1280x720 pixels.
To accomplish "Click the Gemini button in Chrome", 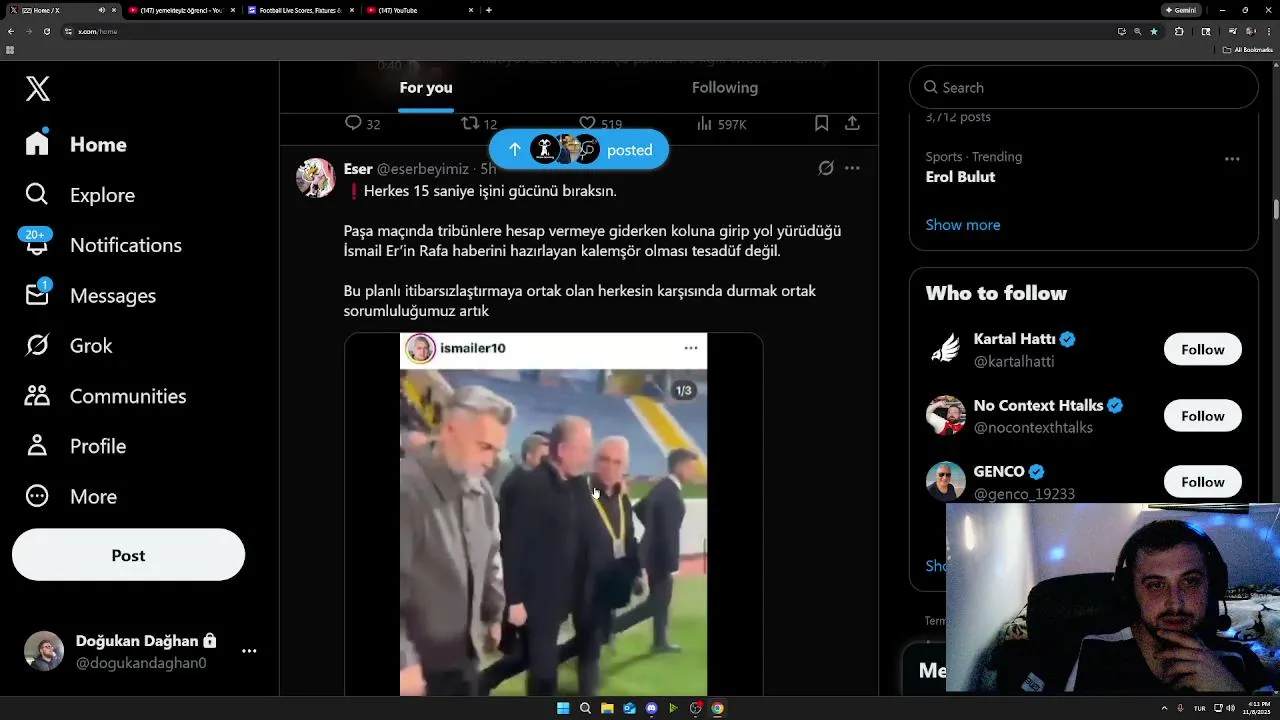I will point(1181,10).
